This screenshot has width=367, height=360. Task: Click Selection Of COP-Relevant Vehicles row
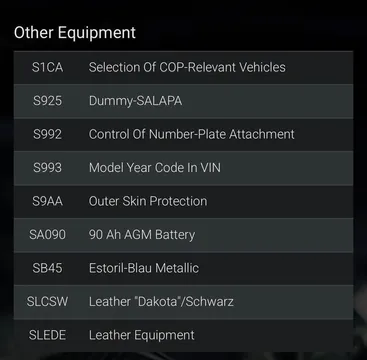click(183, 67)
